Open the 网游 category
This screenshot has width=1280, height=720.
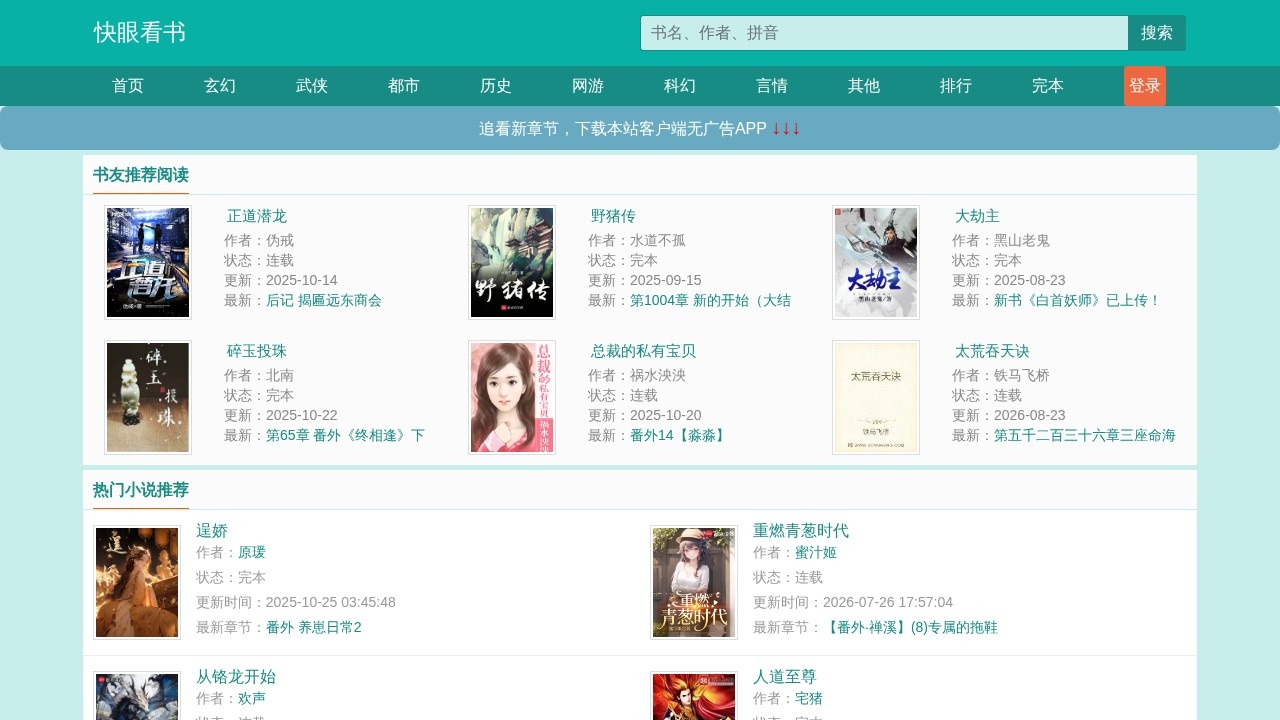click(x=588, y=86)
